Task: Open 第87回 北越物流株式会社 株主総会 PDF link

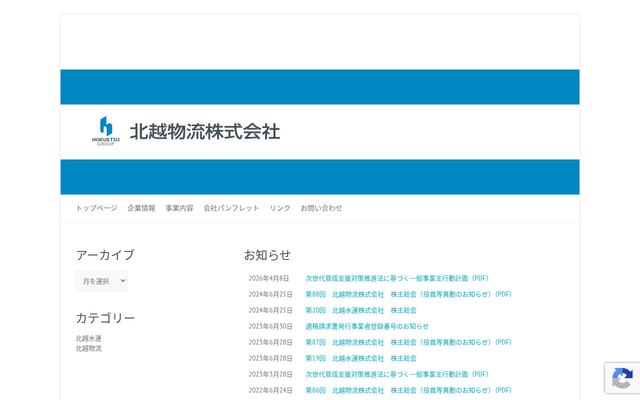Action: click(x=409, y=342)
